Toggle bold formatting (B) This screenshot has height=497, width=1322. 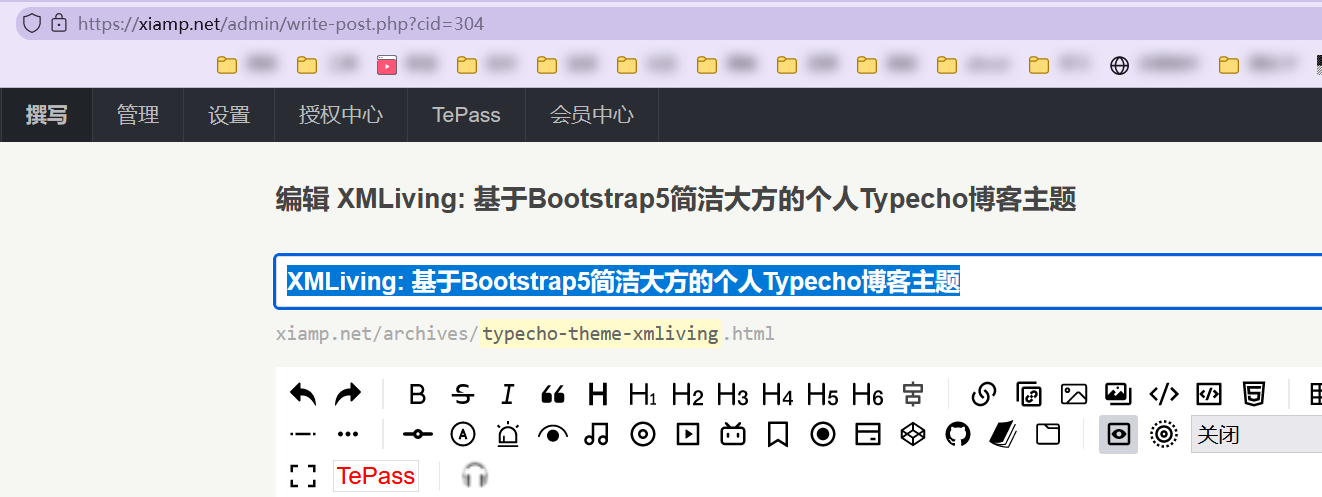(418, 394)
